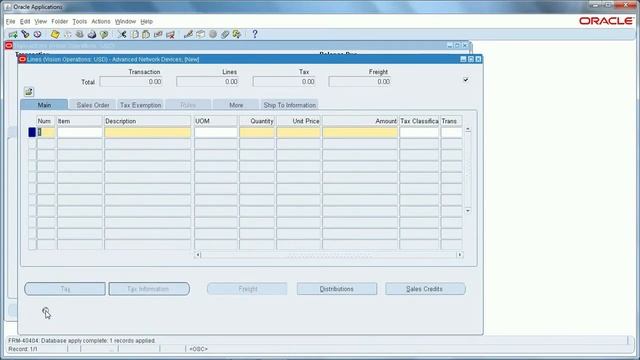Click the Sales Credits button

tap(425, 289)
